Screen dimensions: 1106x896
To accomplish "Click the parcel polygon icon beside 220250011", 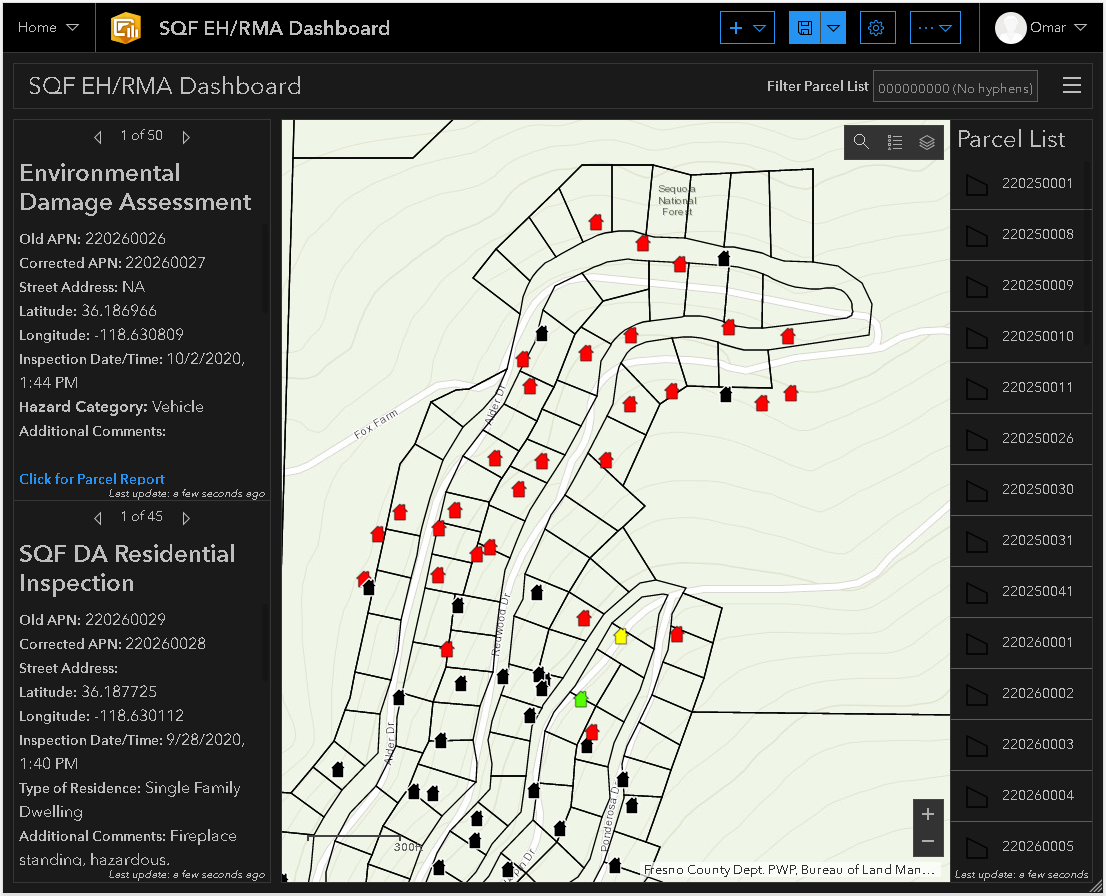I will [x=977, y=389].
